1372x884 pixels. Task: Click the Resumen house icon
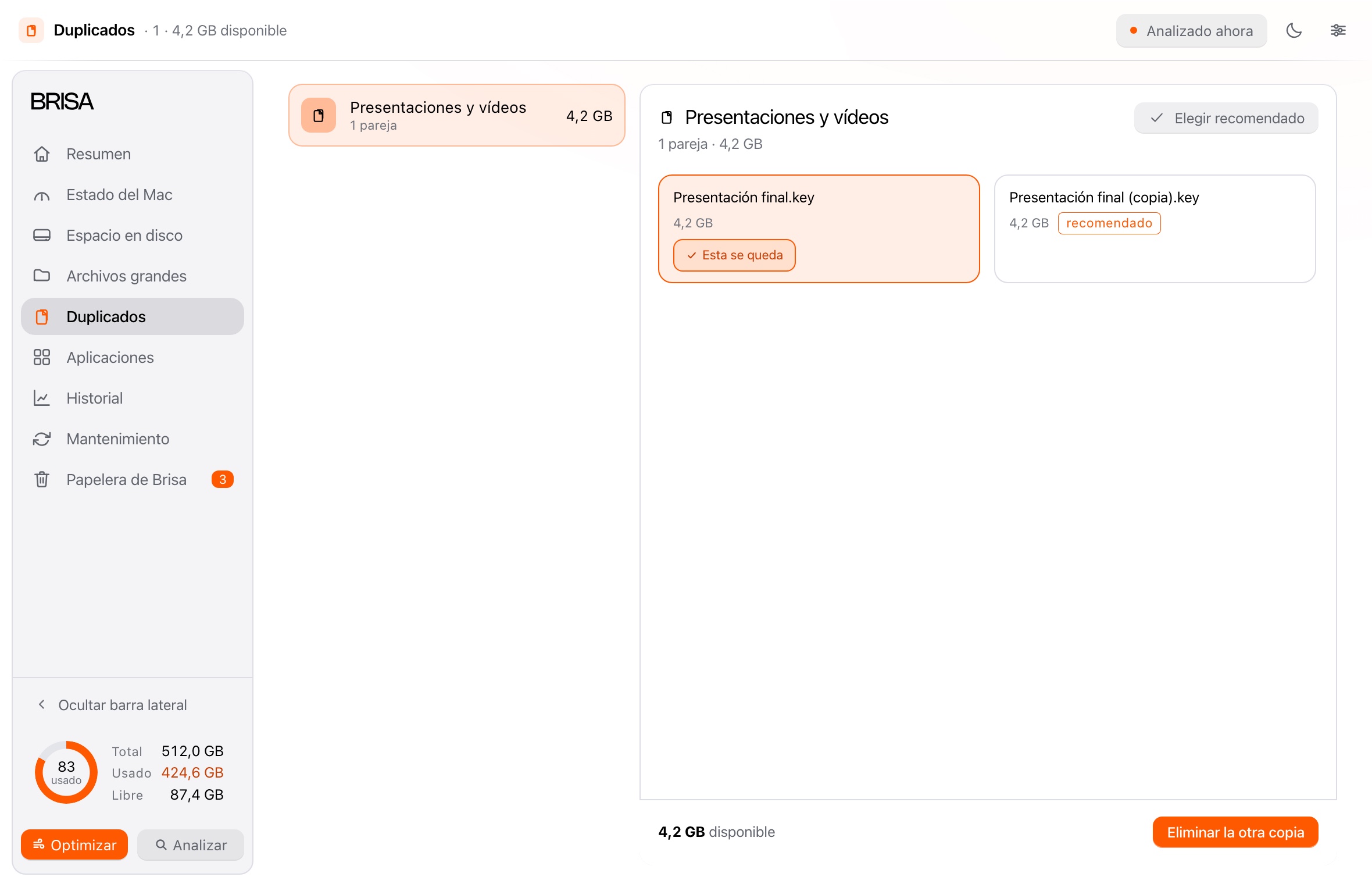[42, 154]
